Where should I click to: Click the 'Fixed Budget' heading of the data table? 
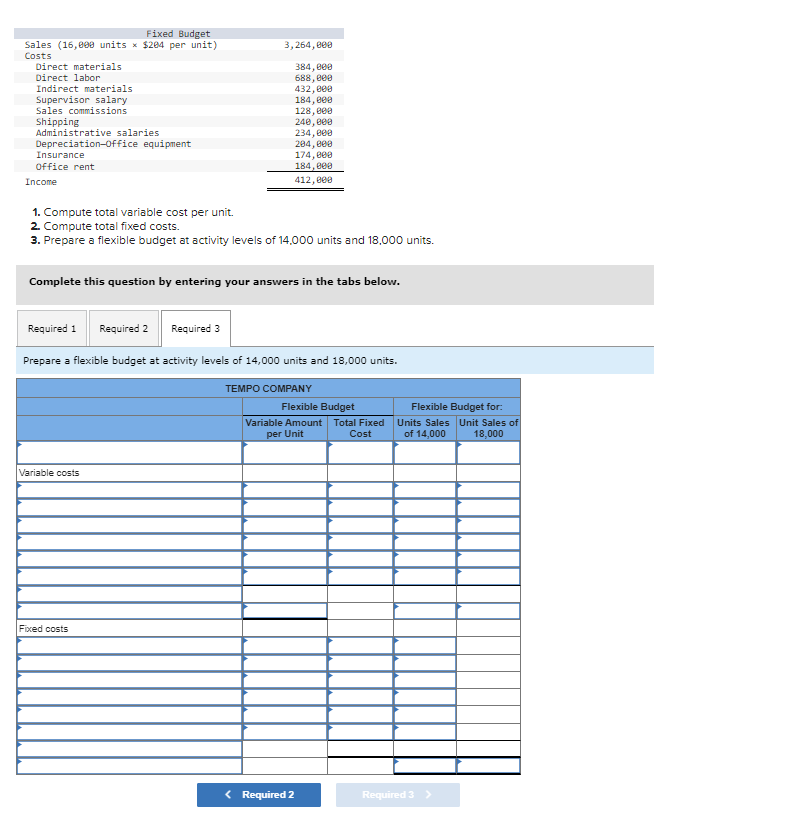click(178, 34)
